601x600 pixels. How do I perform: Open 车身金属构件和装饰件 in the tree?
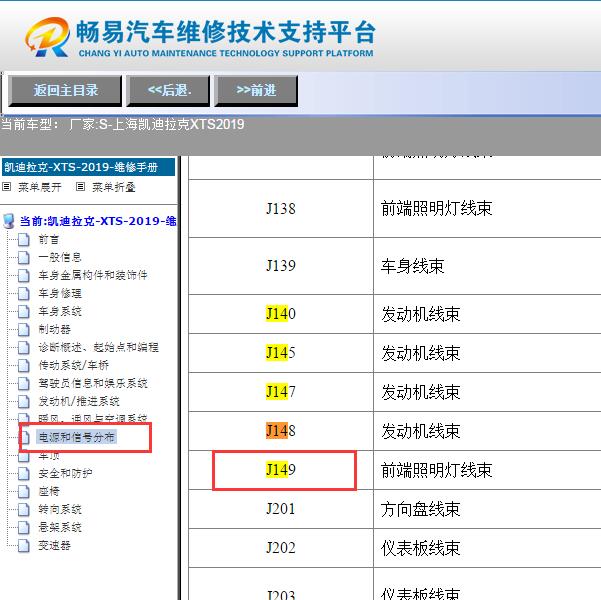[93, 275]
